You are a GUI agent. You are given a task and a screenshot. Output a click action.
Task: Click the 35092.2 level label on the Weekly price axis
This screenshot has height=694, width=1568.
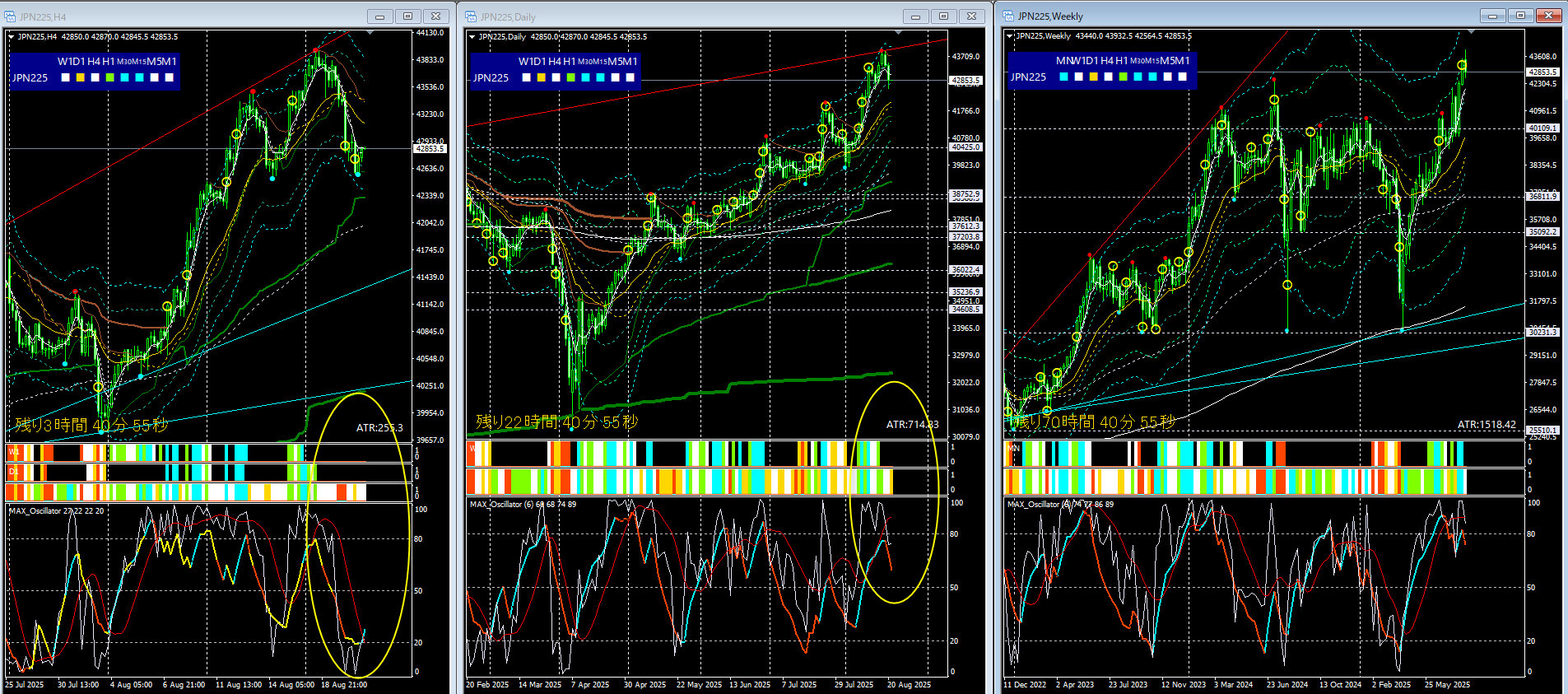[x=1542, y=232]
